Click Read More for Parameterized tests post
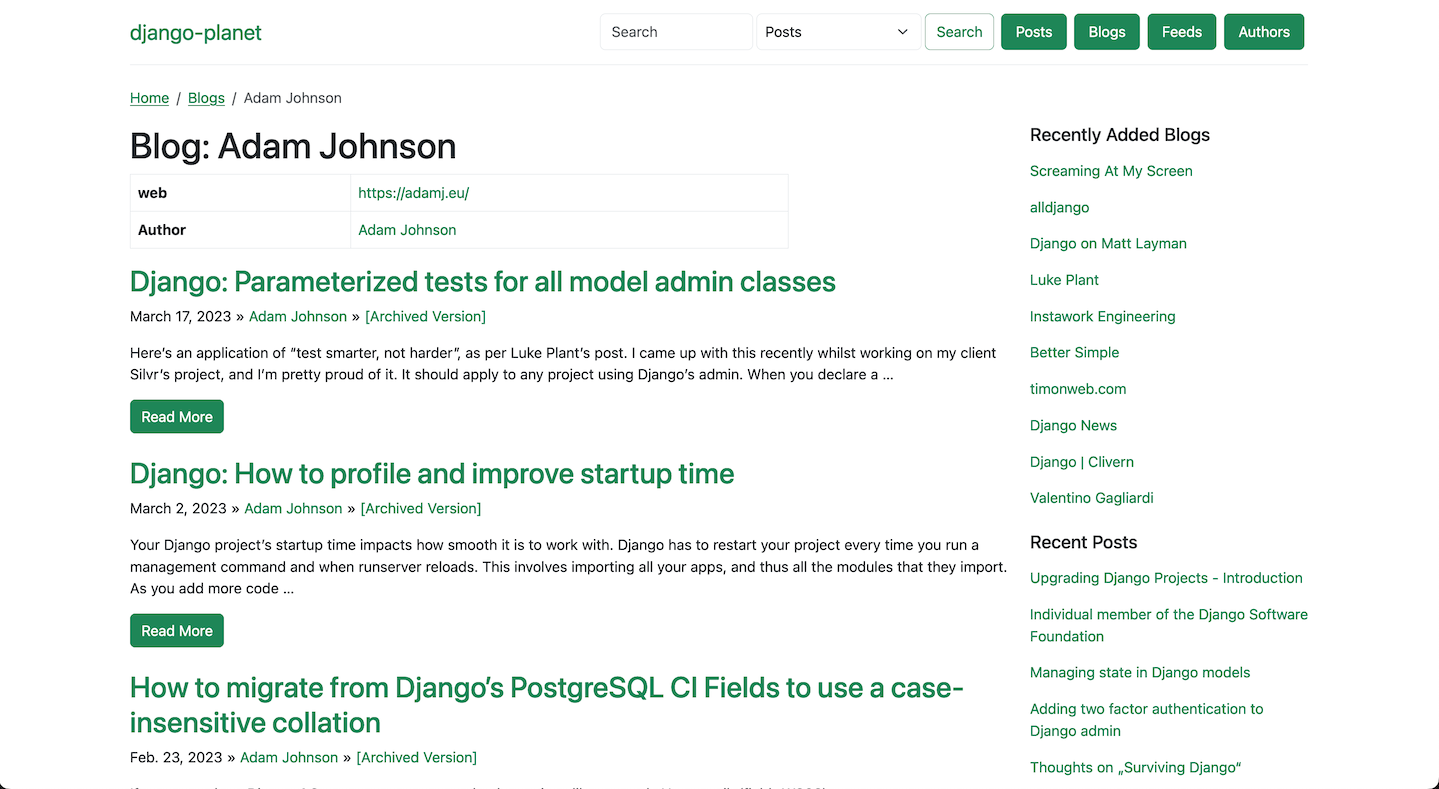The width and height of the screenshot is (1439, 789). pyautogui.click(x=177, y=417)
